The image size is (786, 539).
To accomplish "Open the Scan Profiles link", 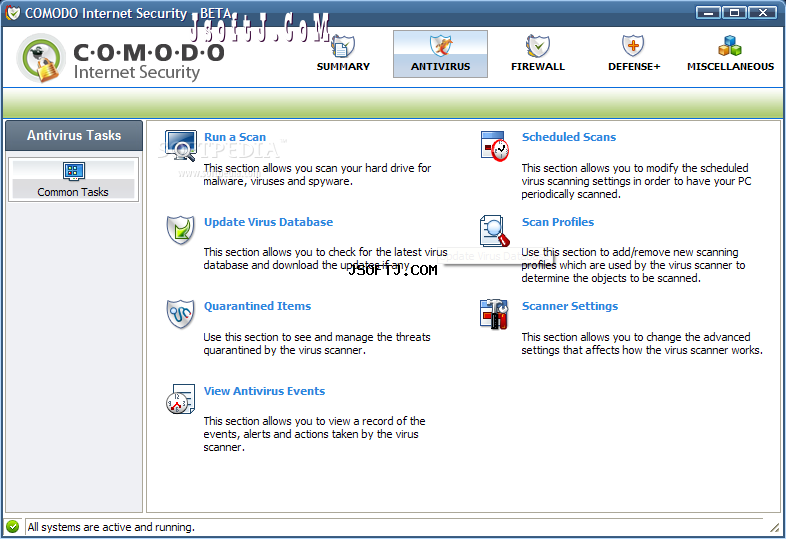I will (558, 222).
